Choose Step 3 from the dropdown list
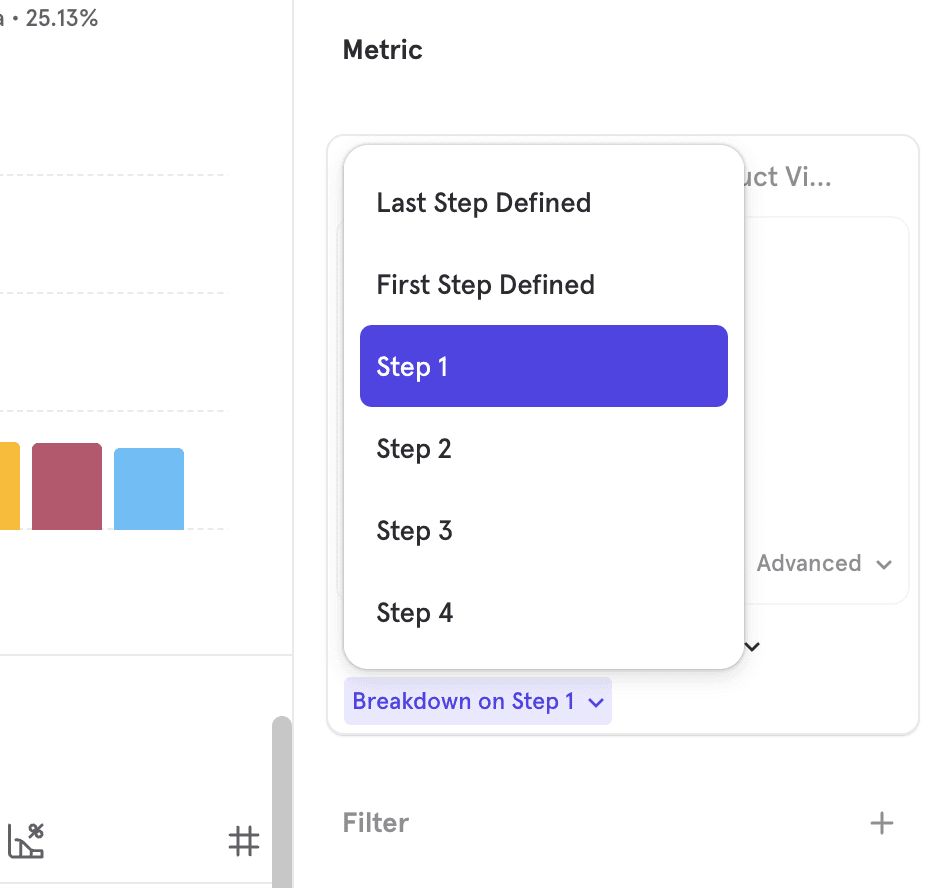Image resolution: width=952 pixels, height=888 pixels. click(414, 531)
